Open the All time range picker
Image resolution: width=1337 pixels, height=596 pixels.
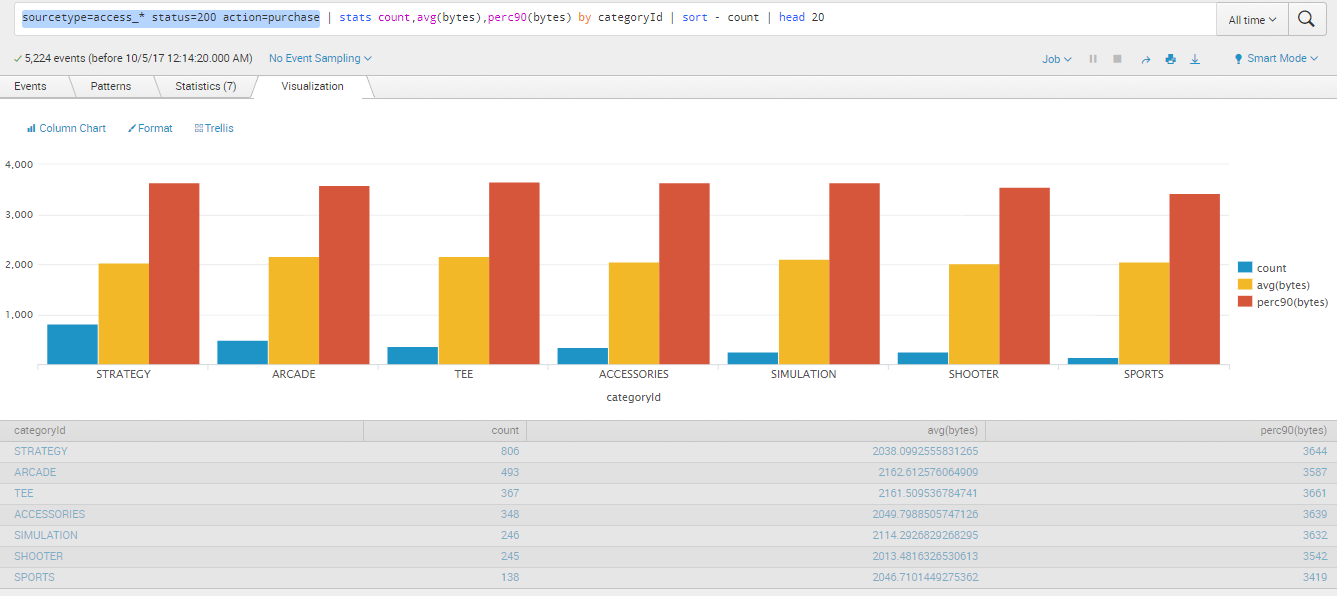(1251, 19)
